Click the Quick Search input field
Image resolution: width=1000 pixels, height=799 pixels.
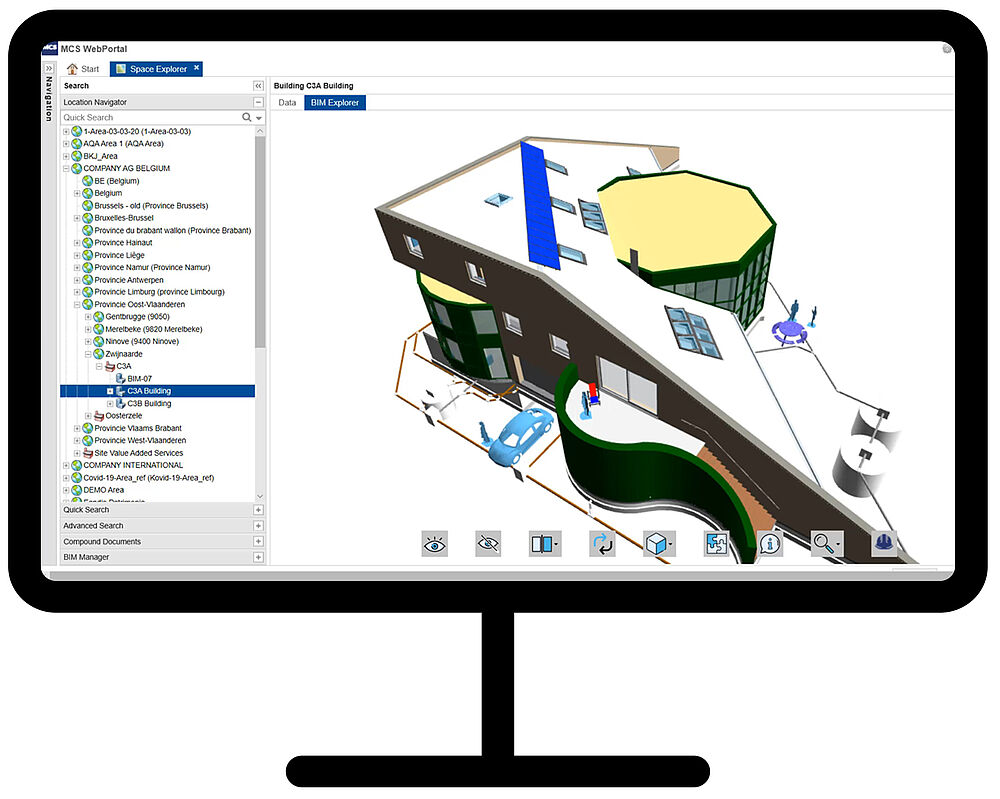click(150, 118)
